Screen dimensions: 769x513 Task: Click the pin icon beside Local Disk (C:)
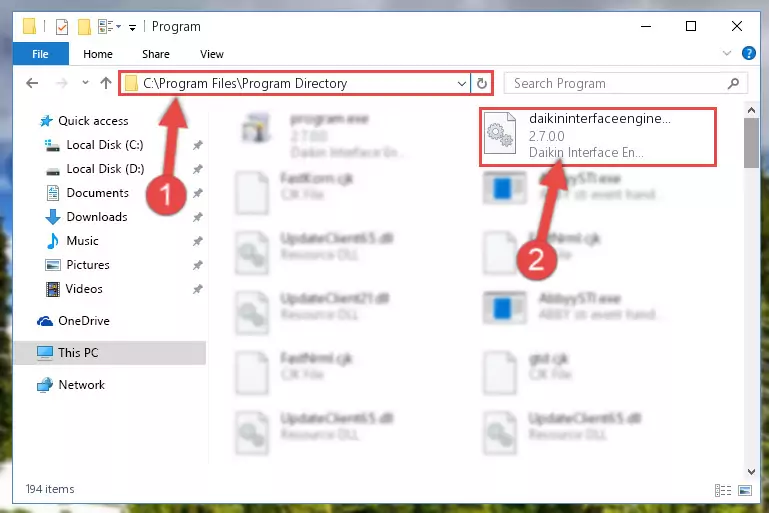197,145
